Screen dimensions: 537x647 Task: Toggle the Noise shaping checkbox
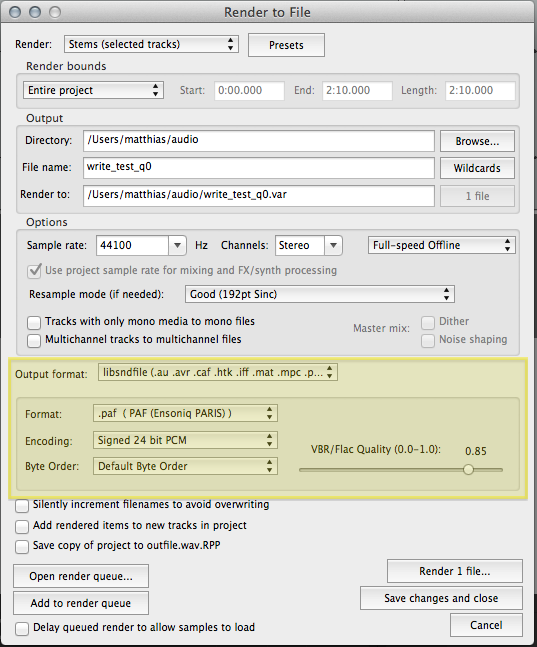428,340
